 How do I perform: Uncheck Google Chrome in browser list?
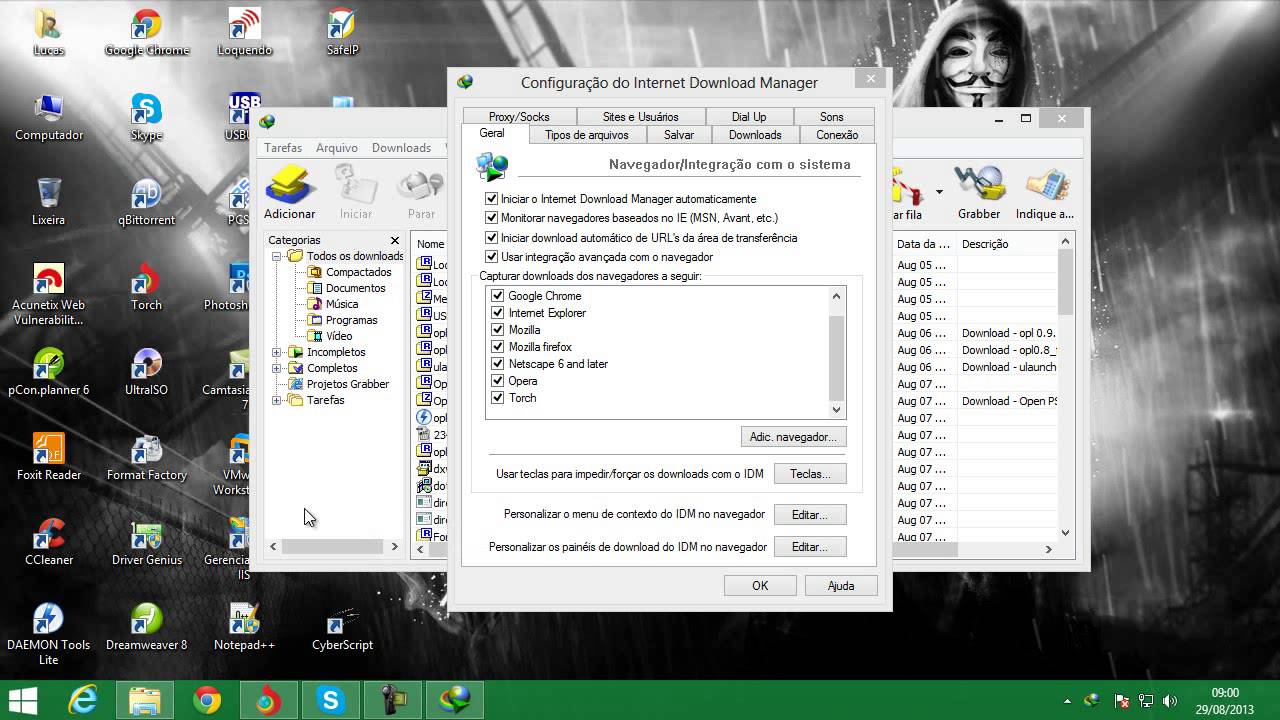498,296
